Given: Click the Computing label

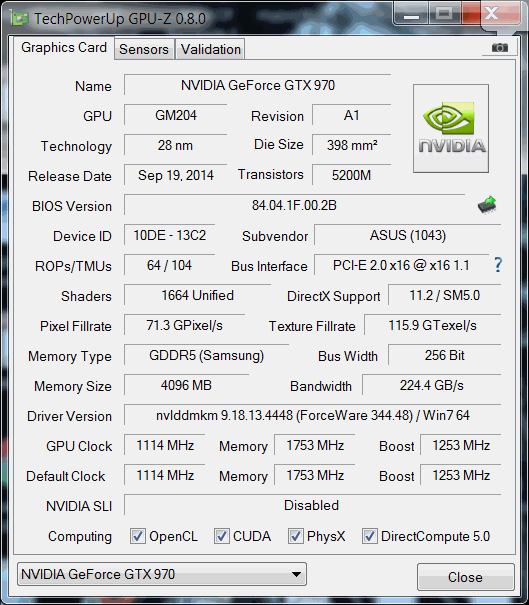Looking at the screenshot, I should [80, 536].
